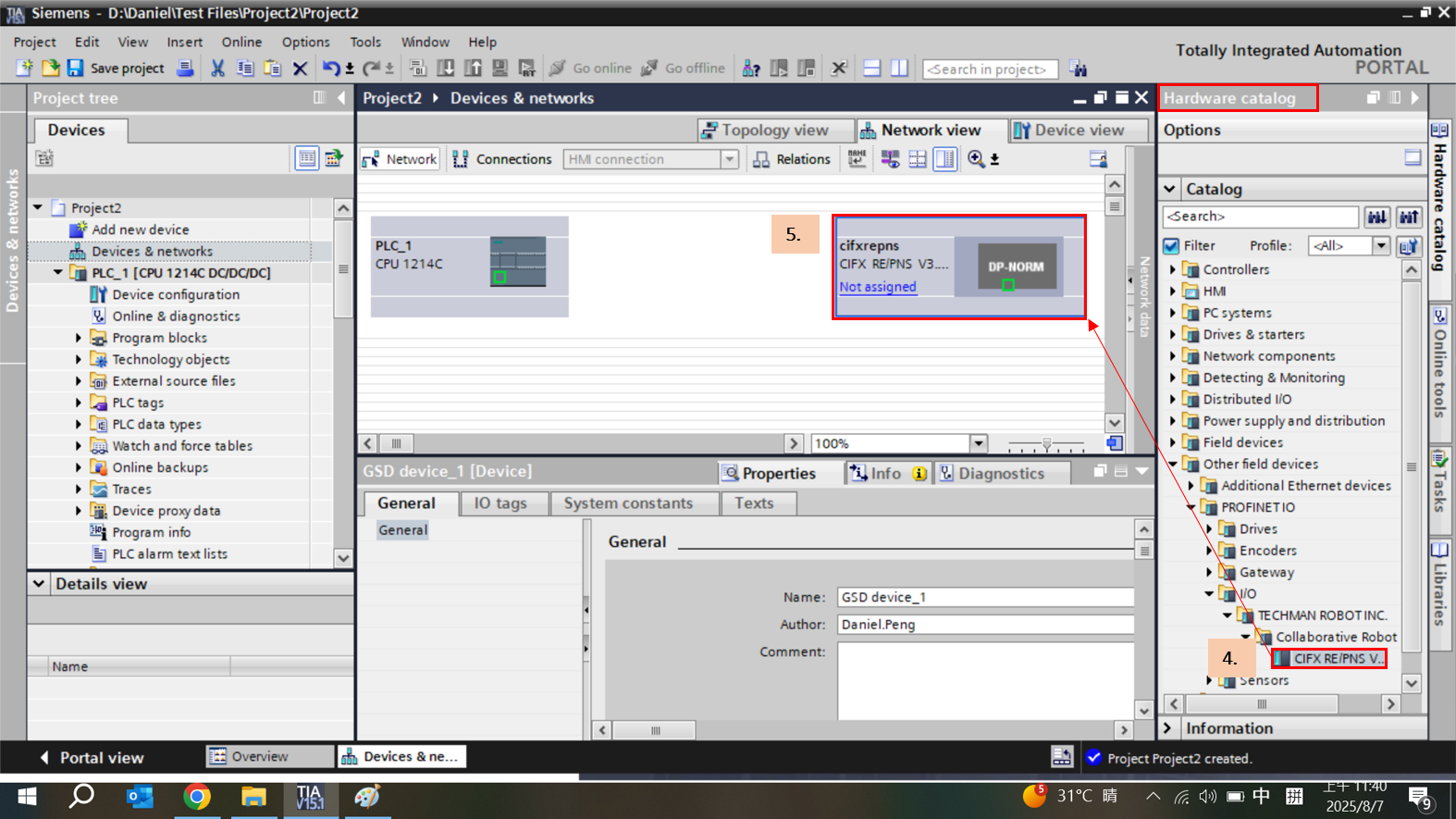Click the Print icon in main toolbar
The image size is (1456, 819).
click(185, 68)
